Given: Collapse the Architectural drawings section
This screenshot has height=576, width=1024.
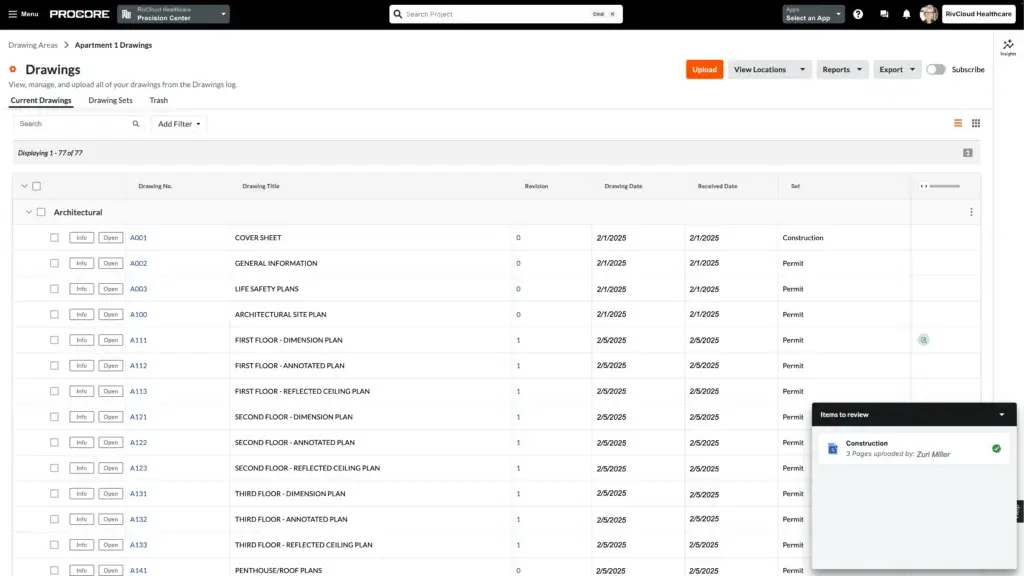Looking at the screenshot, I should coord(29,212).
